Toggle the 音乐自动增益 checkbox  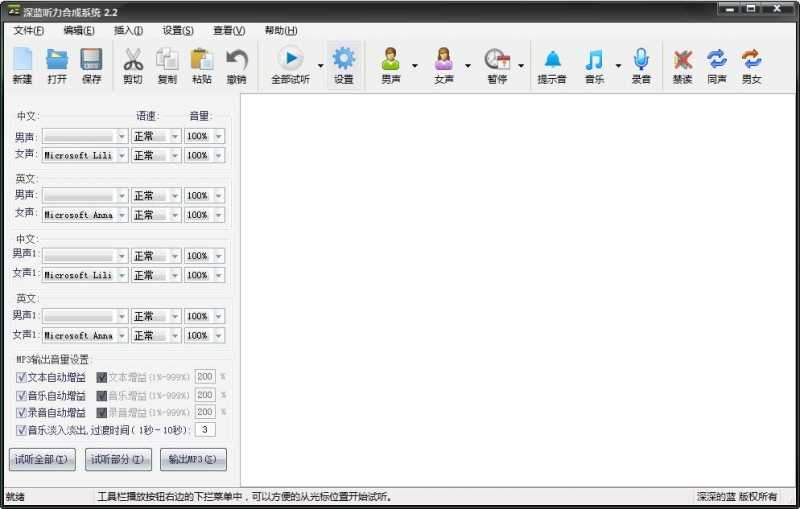click(x=22, y=395)
